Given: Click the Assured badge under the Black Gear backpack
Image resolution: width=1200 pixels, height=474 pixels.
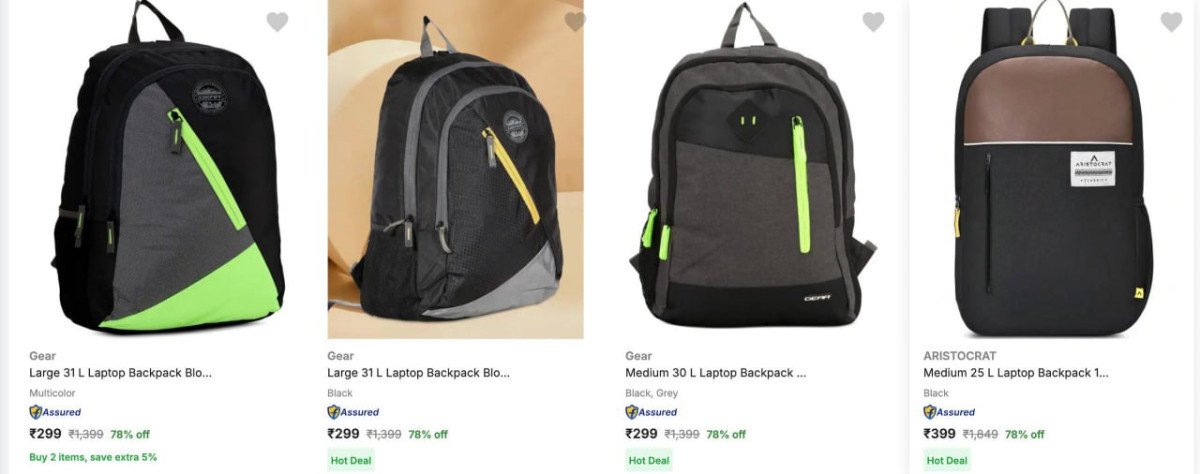Looking at the screenshot, I should pos(353,412).
